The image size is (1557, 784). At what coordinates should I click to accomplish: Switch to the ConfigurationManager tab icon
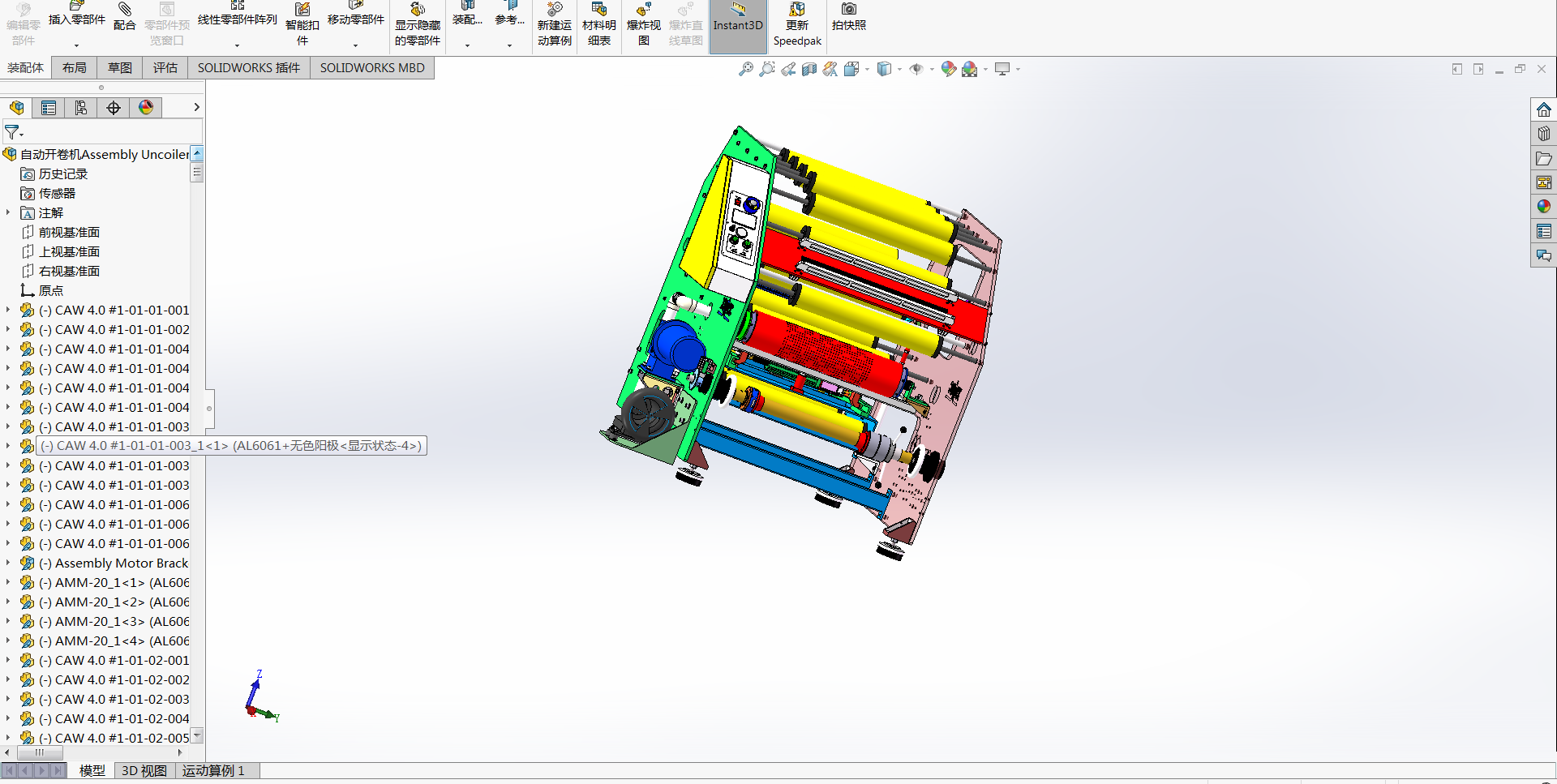(x=81, y=108)
